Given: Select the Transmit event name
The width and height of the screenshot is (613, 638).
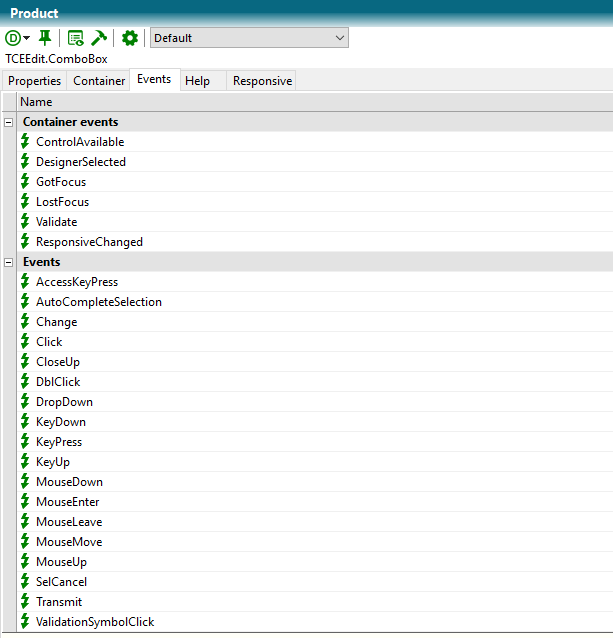Looking at the screenshot, I should [x=59, y=602].
